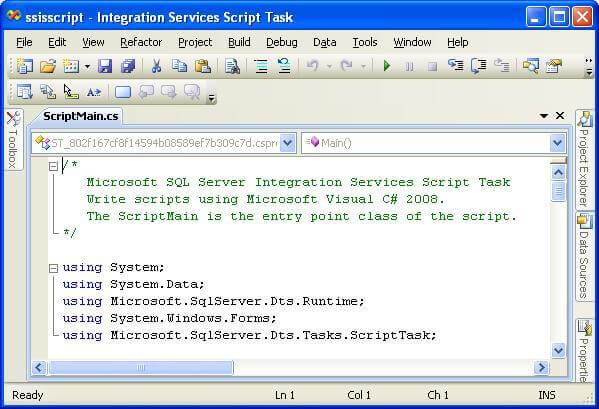The height and width of the screenshot is (409, 599).
Task: Collapse the using directives region
Action: 53,268
